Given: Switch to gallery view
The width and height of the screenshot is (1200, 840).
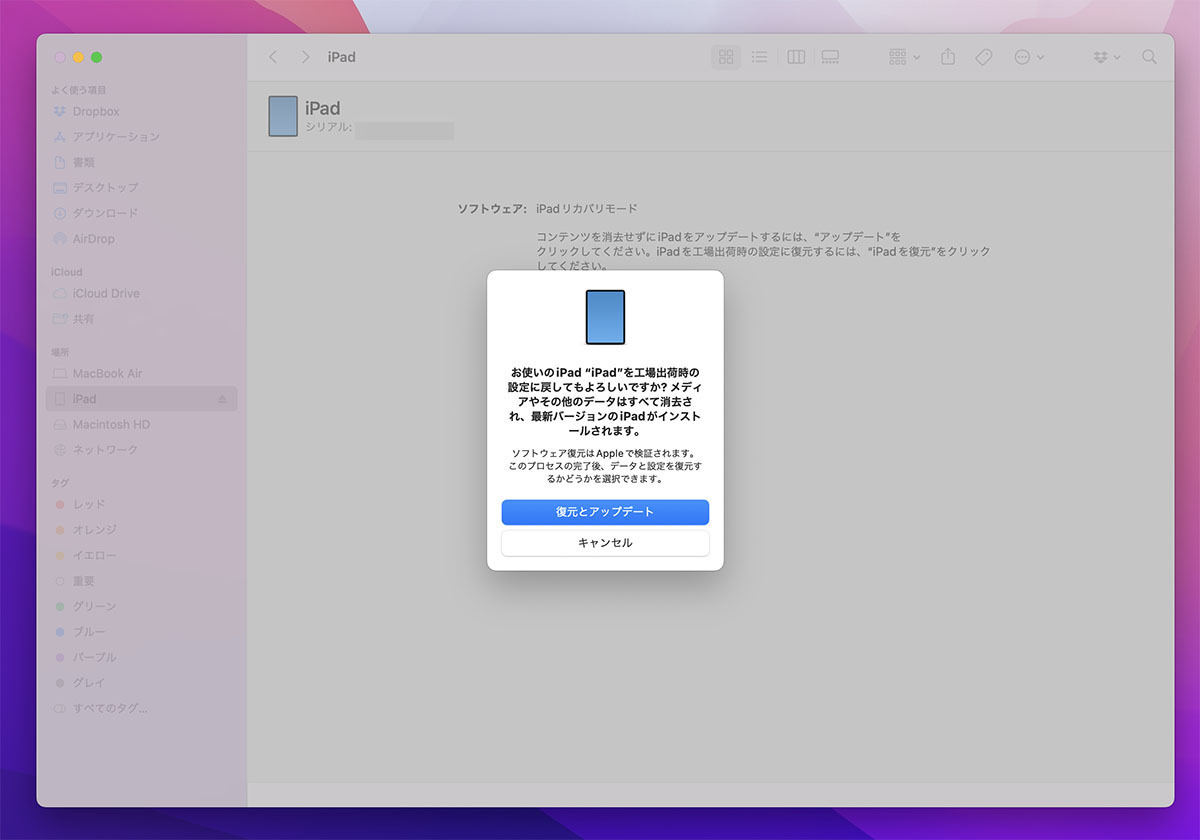Looking at the screenshot, I should pyautogui.click(x=830, y=57).
